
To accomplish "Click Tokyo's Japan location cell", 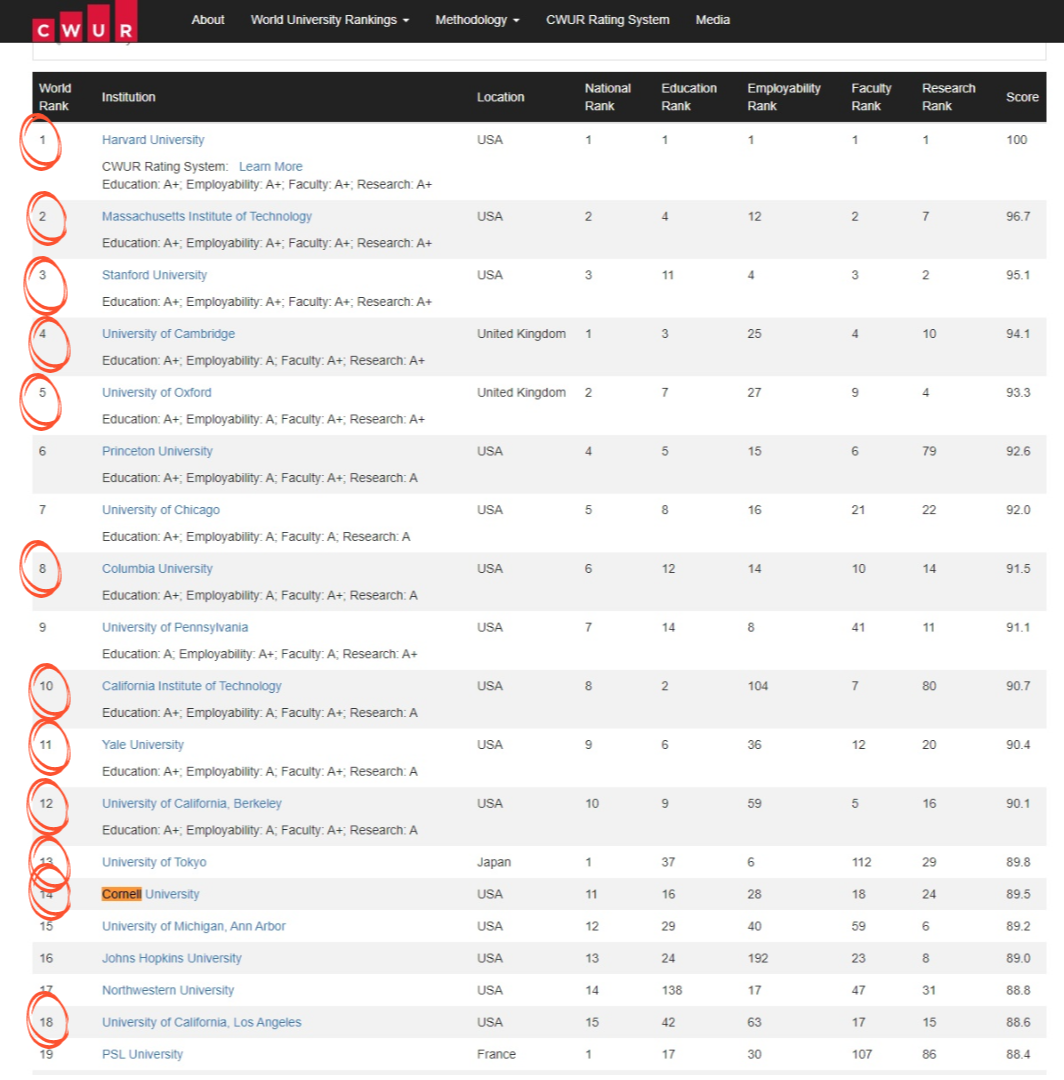I will (494, 862).
